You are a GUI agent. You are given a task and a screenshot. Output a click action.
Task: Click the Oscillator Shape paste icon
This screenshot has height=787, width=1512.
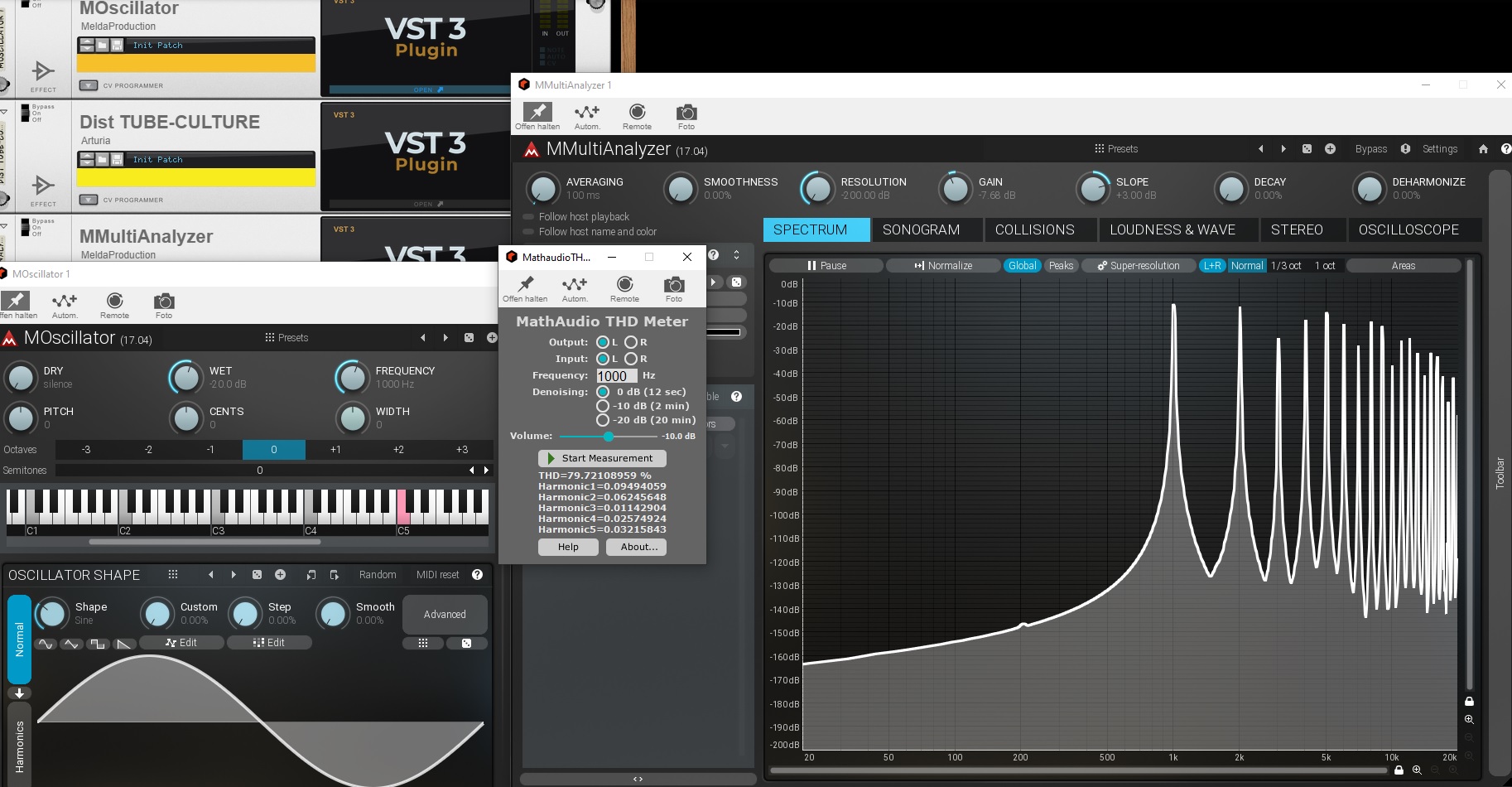pyautogui.click(x=335, y=574)
